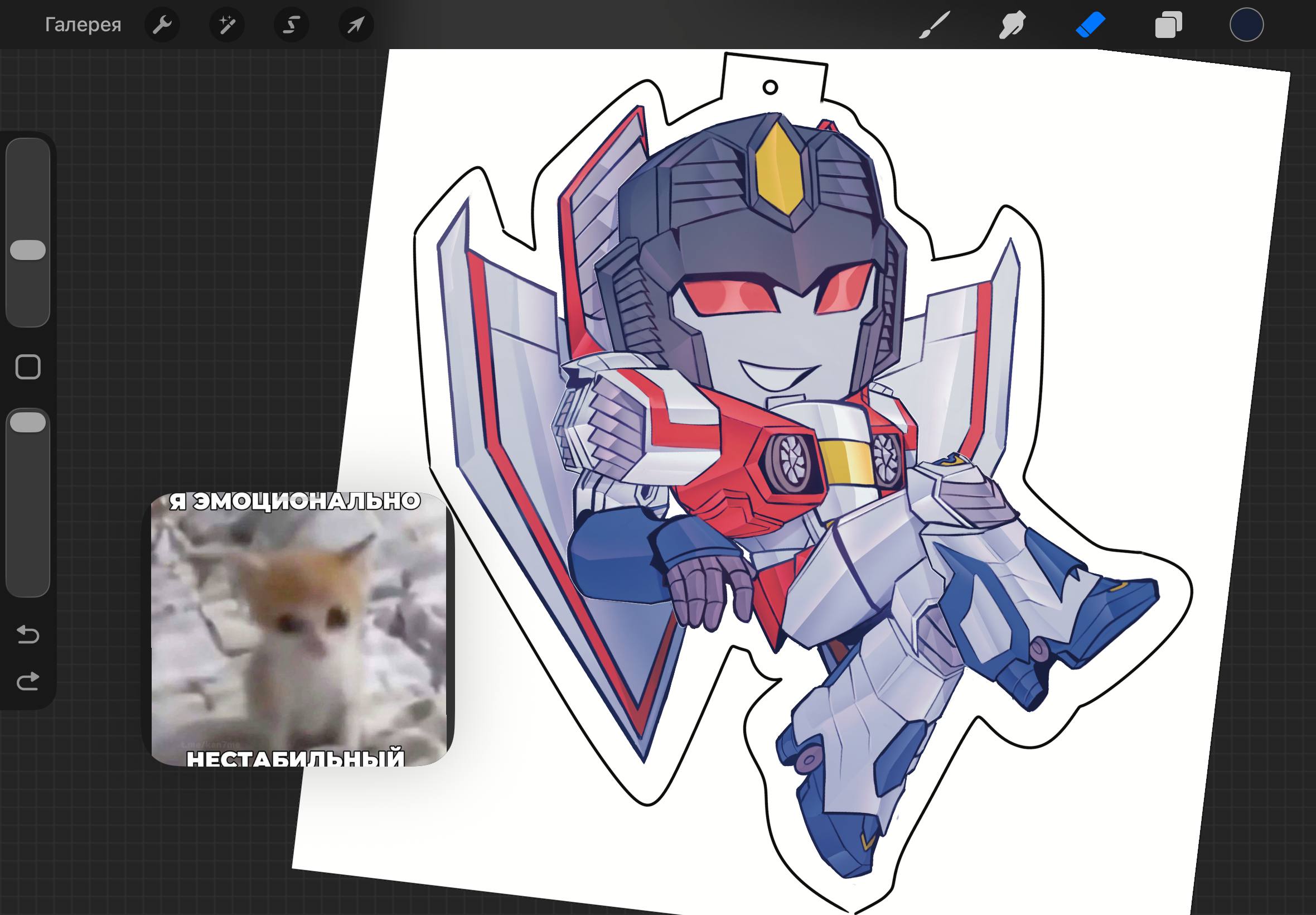Click the brush opacity slider handle
This screenshot has width=1316, height=915.
[x=28, y=422]
